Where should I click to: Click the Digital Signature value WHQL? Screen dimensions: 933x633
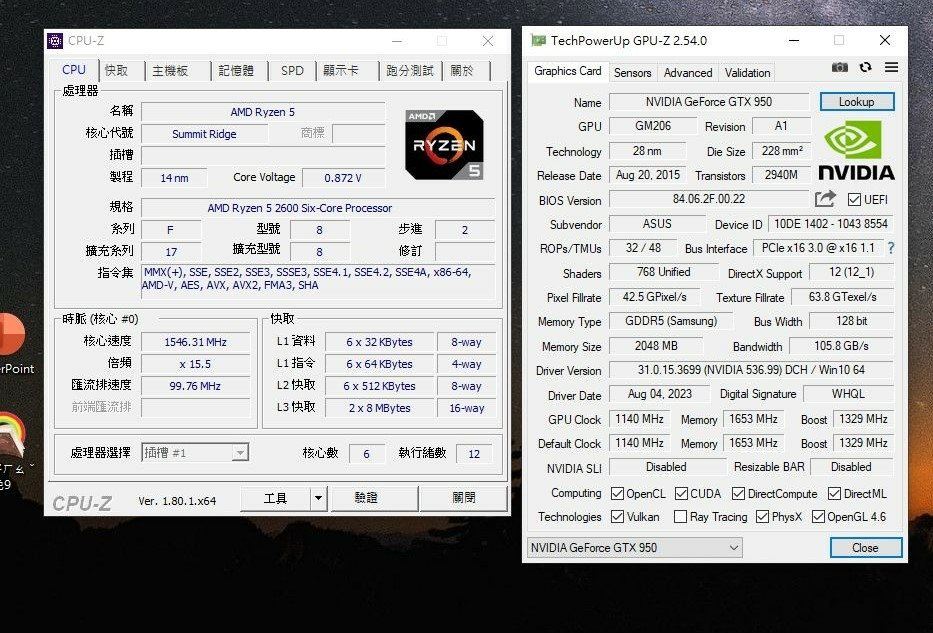coord(849,394)
